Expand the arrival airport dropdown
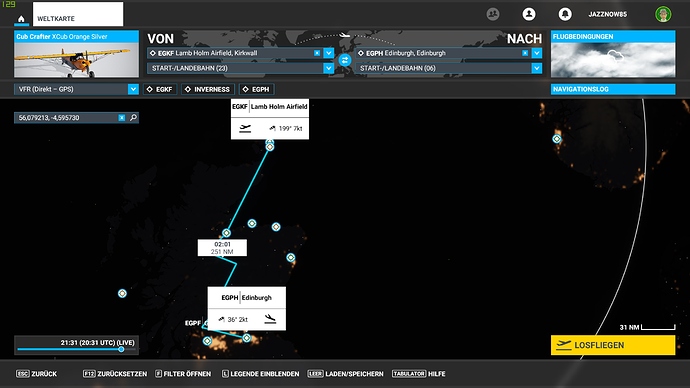The height and width of the screenshot is (388, 690). pos(536,53)
